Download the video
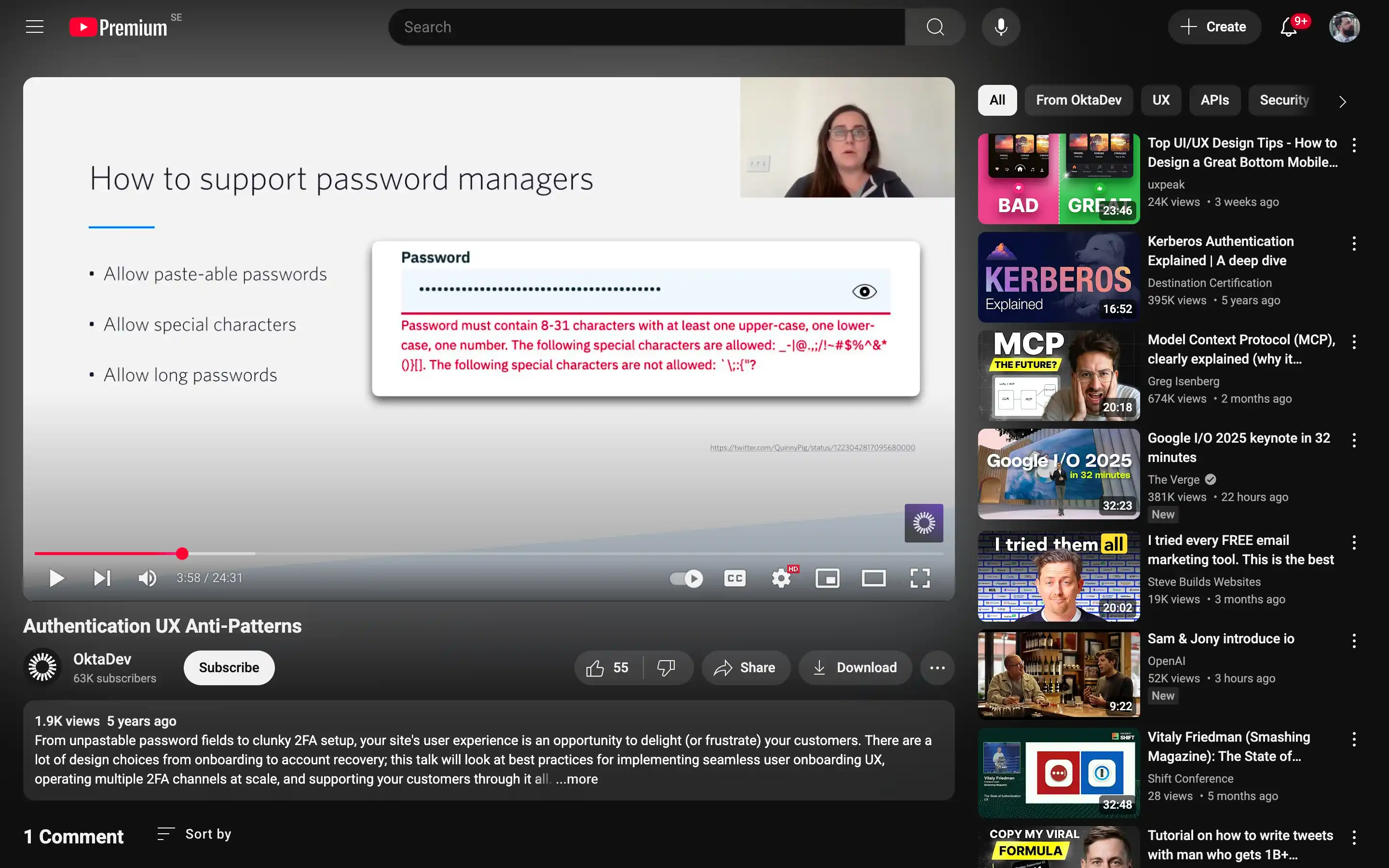Screen dimensions: 1389x868 point(855,668)
